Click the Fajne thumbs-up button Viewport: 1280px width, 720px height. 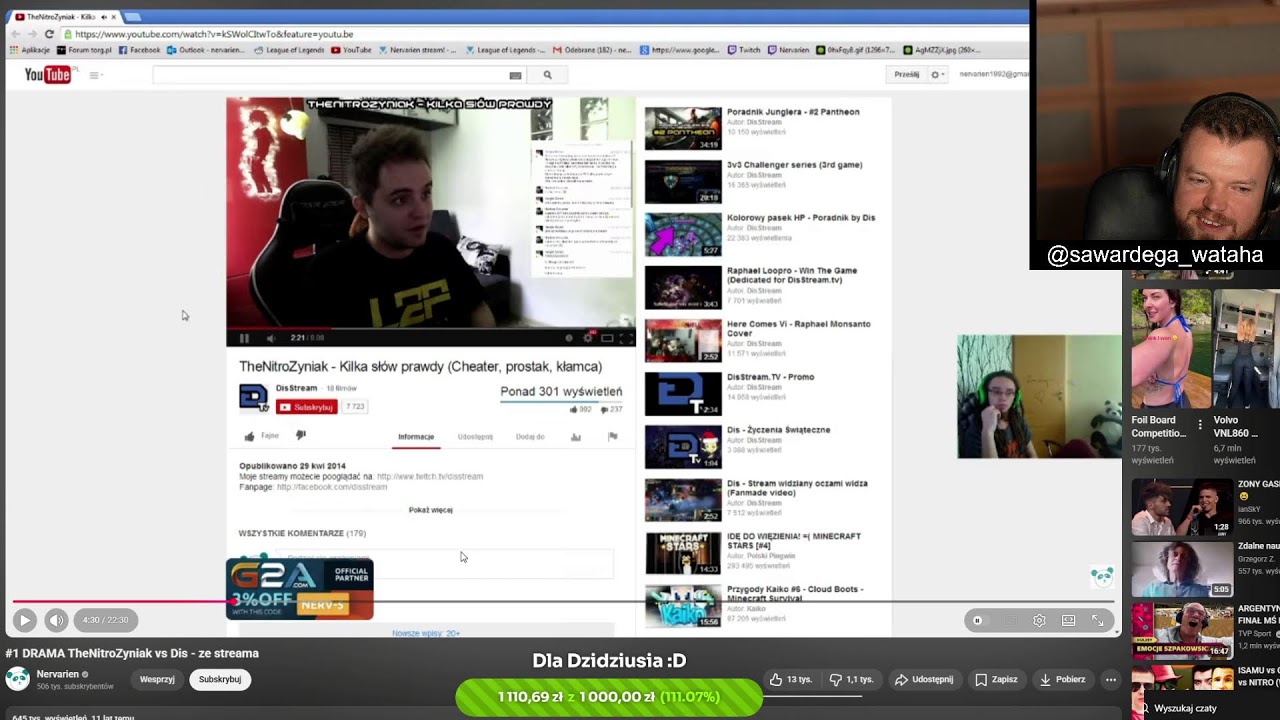[262, 436]
